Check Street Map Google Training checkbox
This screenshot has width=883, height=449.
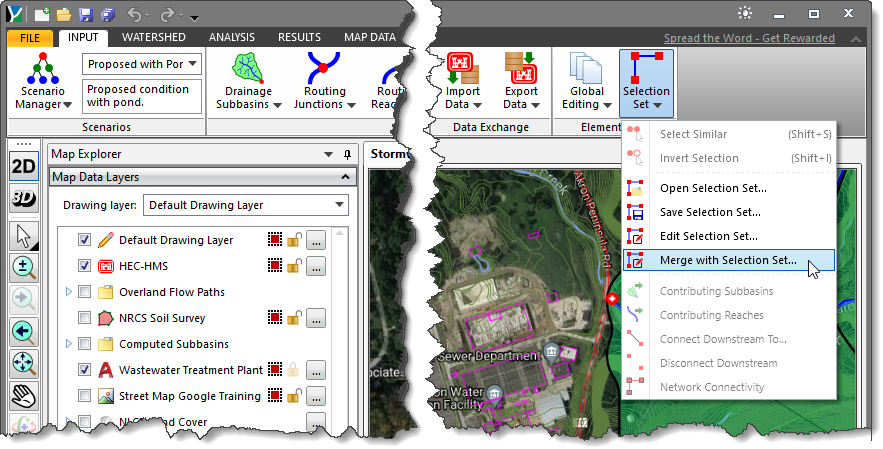click(84, 395)
